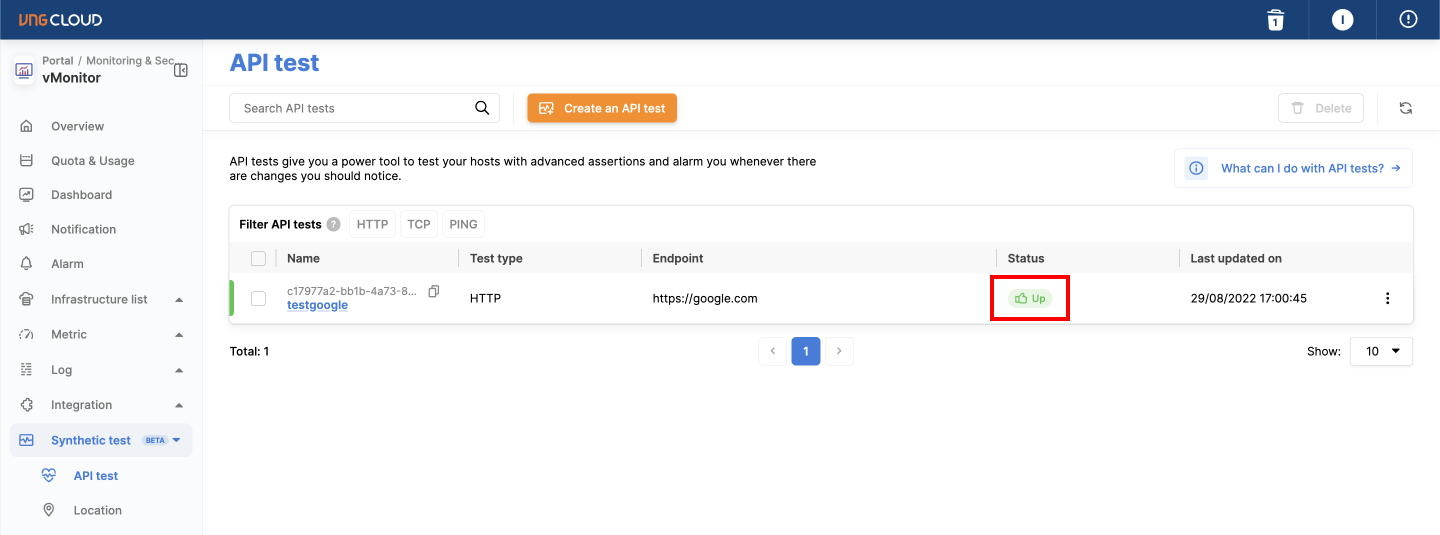Click the help icon beside Filter API tests
1440x535 pixels.
pyautogui.click(x=333, y=225)
